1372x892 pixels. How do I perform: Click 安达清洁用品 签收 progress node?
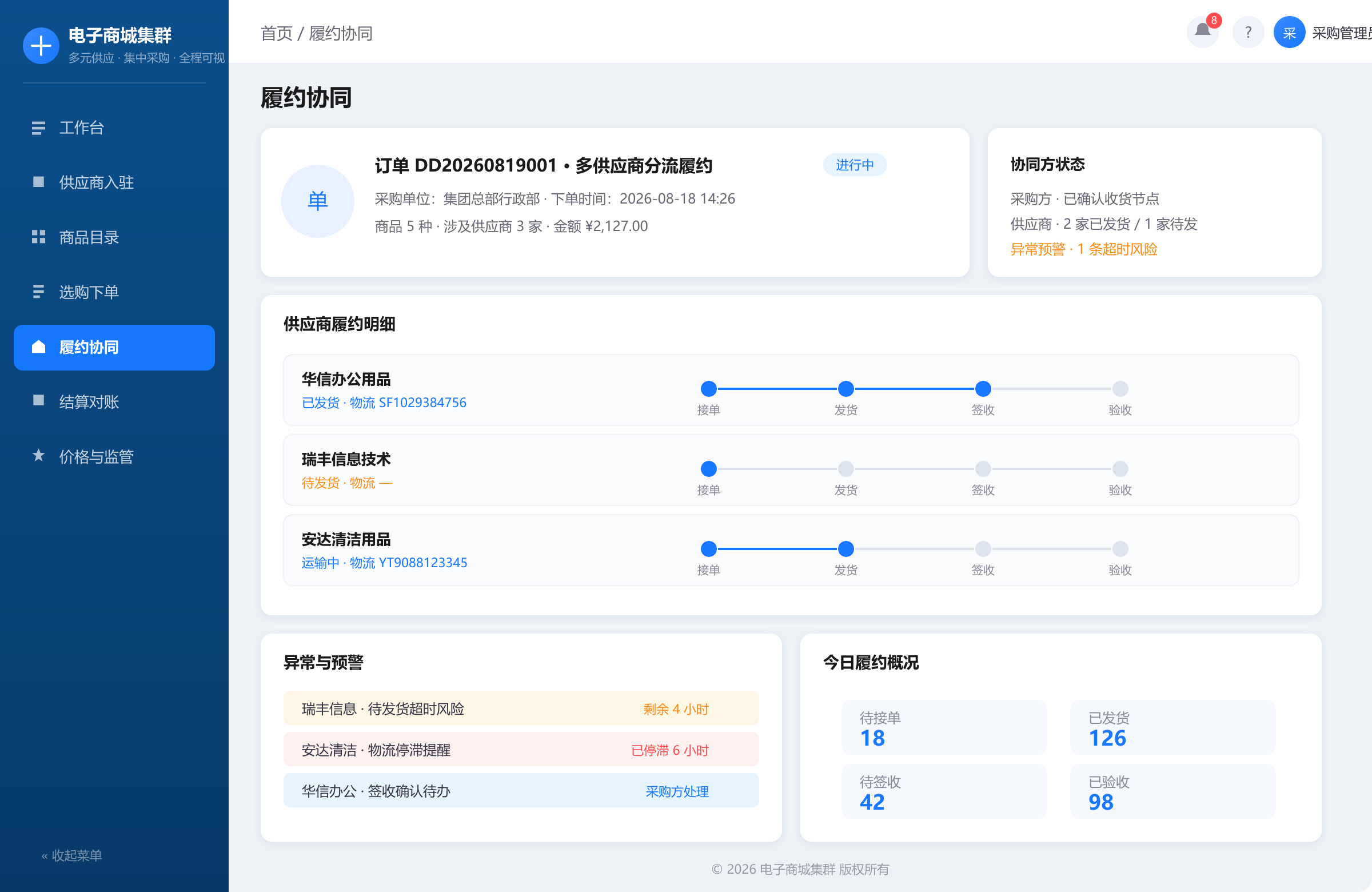(x=983, y=549)
